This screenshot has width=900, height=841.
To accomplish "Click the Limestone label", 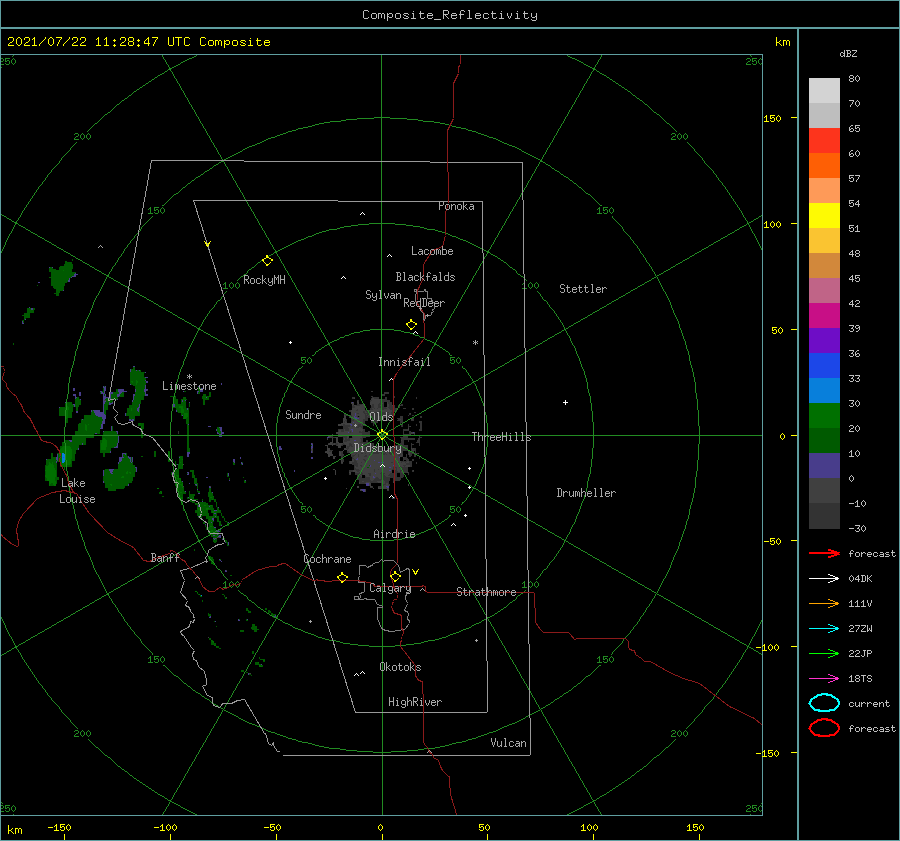I will click(x=189, y=386).
